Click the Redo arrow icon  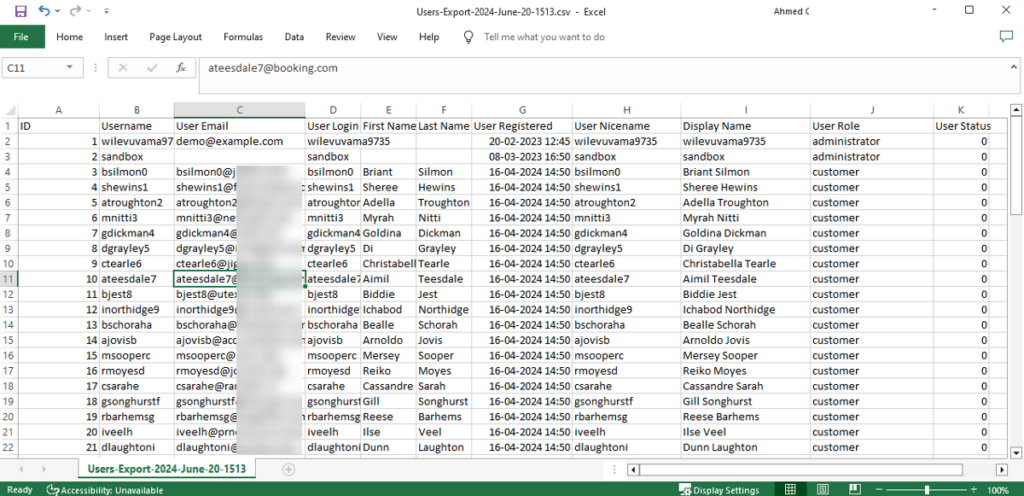[75, 11]
